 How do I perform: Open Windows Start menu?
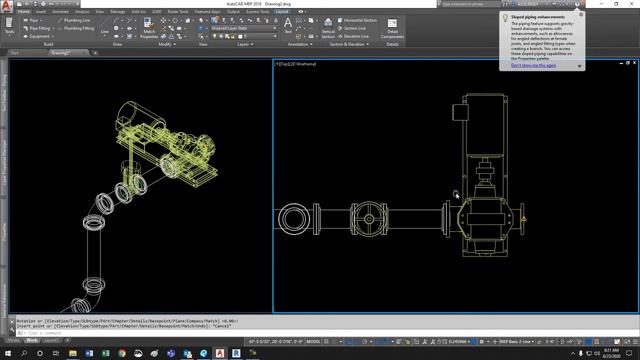pyautogui.click(x=7, y=353)
